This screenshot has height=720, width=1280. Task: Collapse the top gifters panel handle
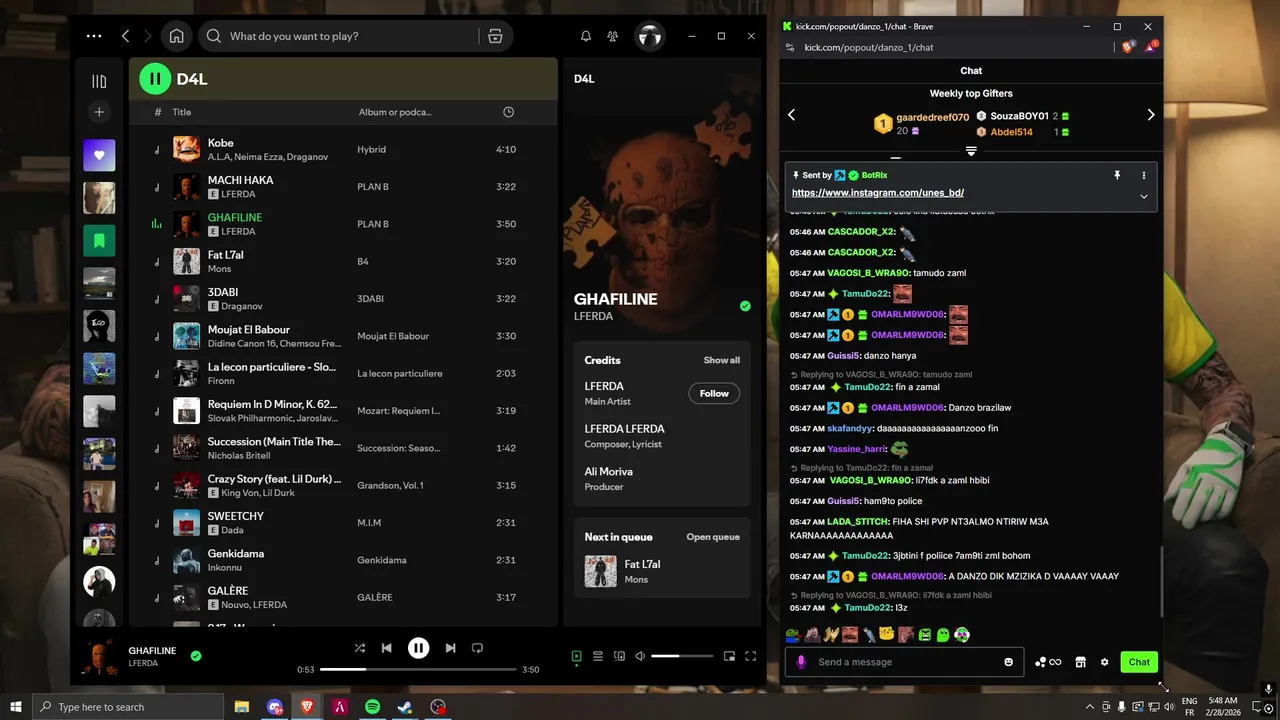coord(971,151)
